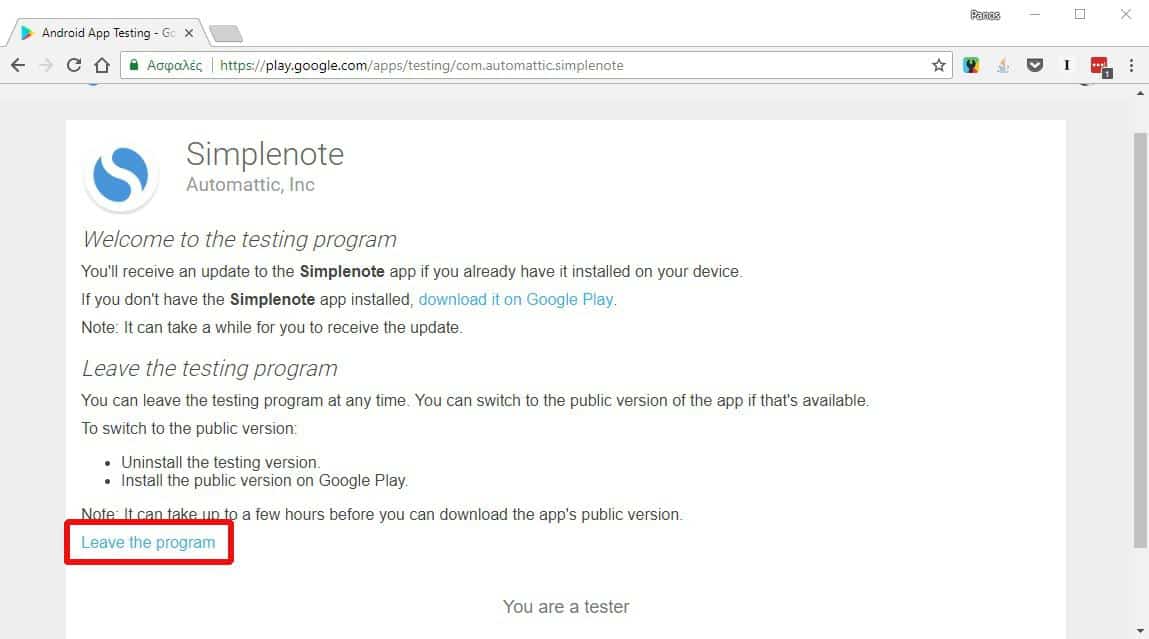
Task: Open the browser home page icon
Action: [x=102, y=65]
